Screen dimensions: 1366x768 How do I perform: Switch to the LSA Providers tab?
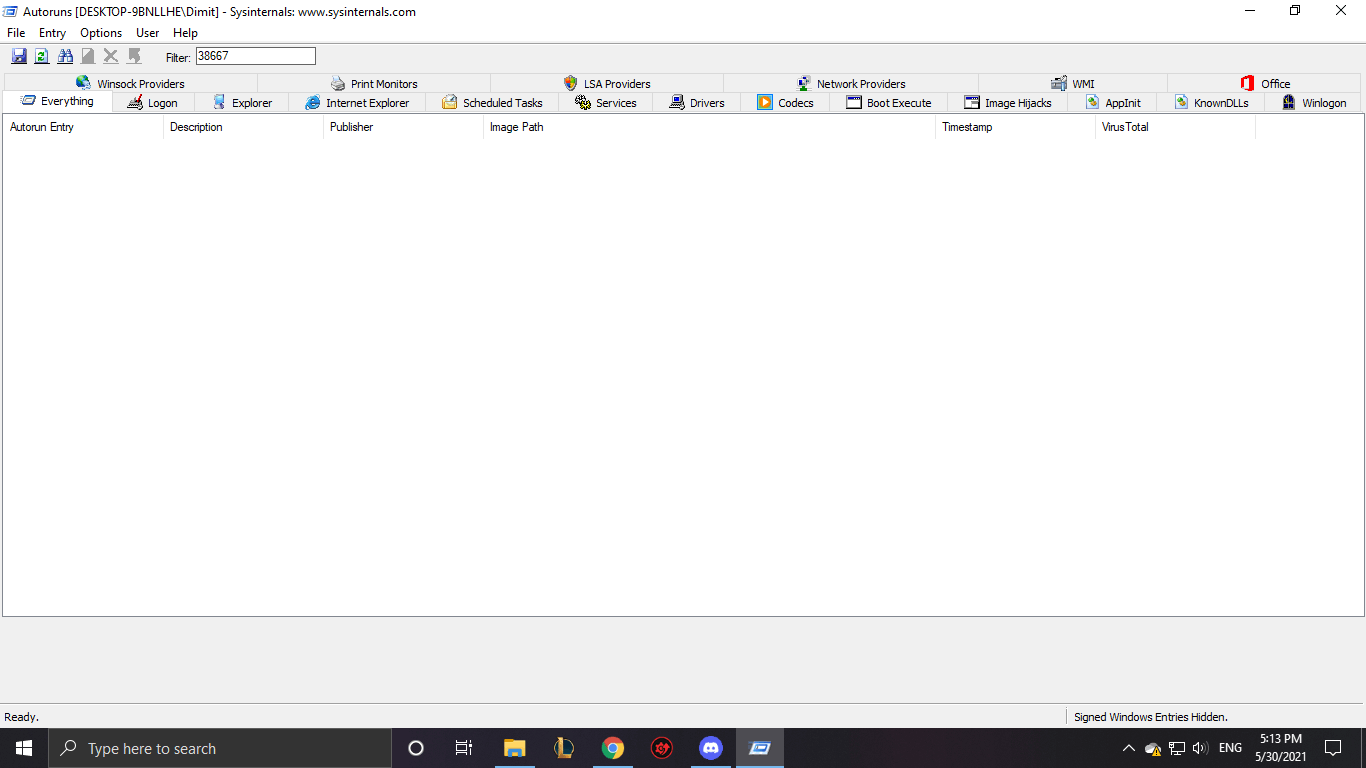click(x=607, y=83)
